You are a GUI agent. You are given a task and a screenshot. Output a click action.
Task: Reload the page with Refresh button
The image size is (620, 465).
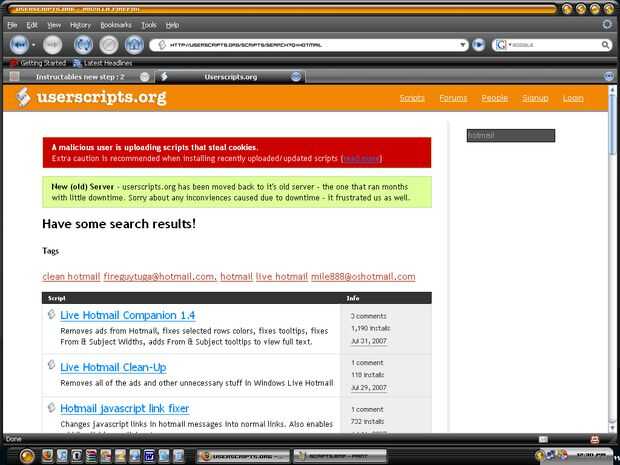(83, 45)
